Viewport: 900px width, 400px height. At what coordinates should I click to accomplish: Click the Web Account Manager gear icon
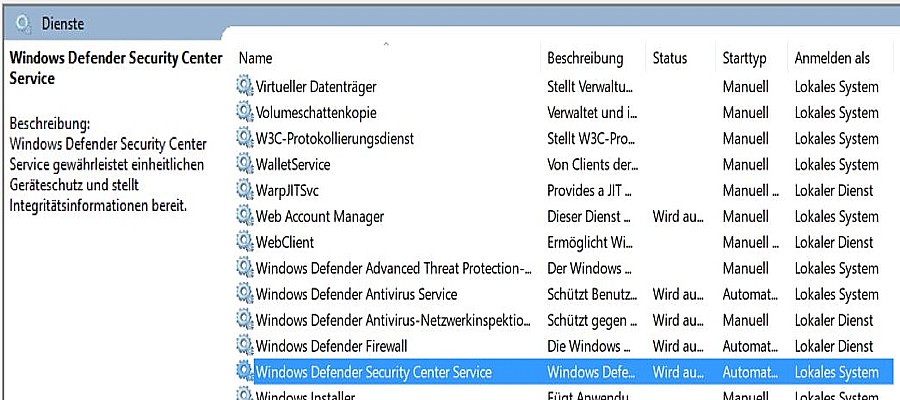(x=245, y=216)
